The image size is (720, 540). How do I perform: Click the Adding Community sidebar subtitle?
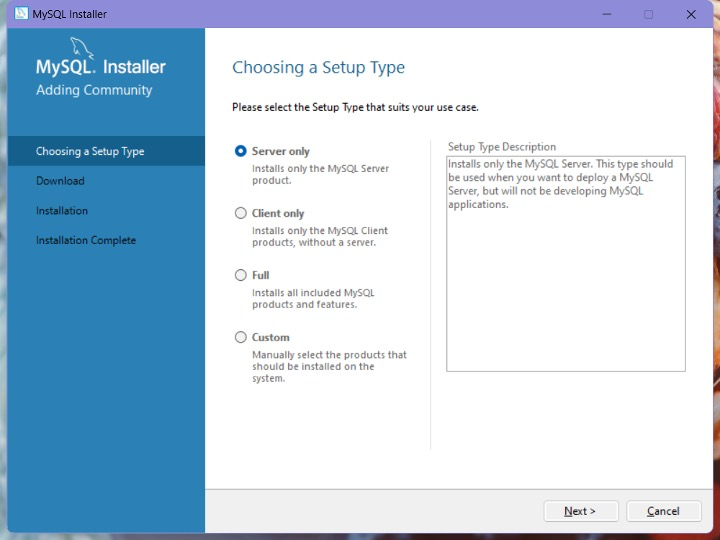pos(94,90)
